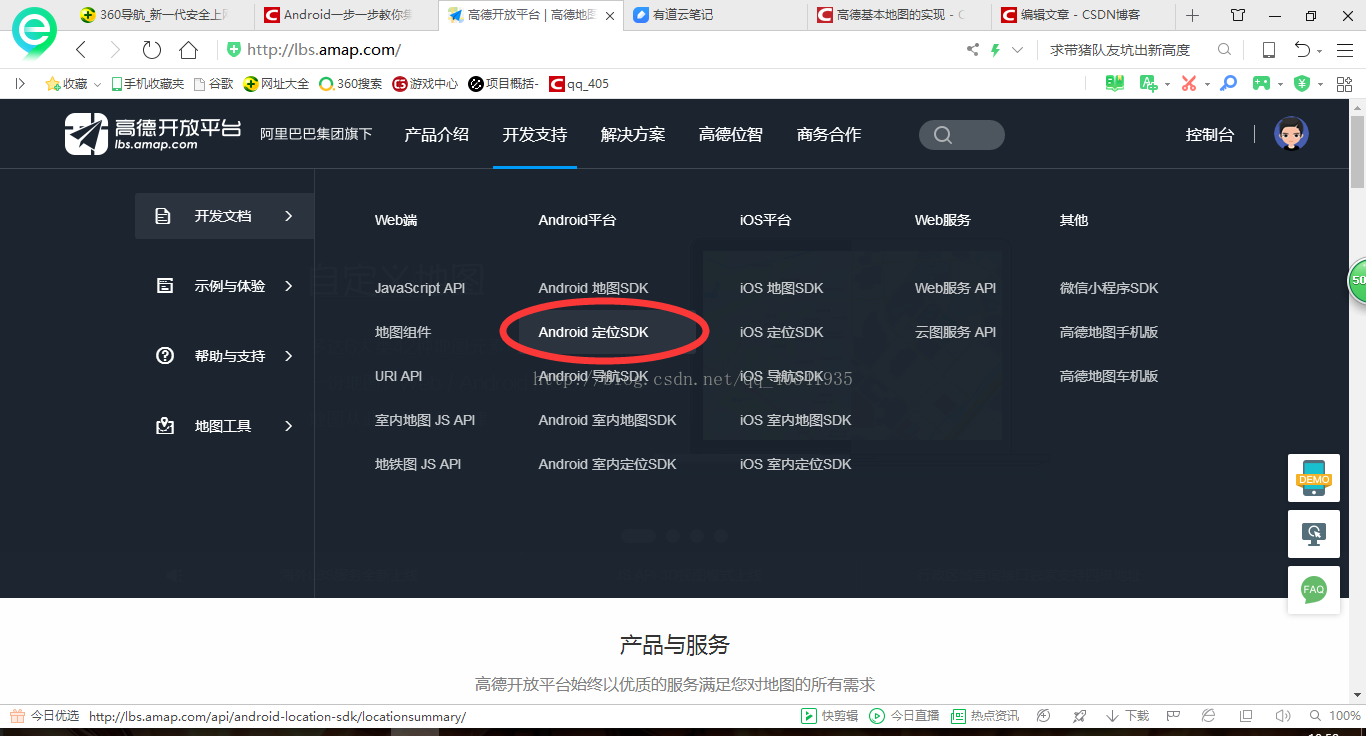Open the new tab plus button
The image size is (1366, 736).
[x=1192, y=15]
